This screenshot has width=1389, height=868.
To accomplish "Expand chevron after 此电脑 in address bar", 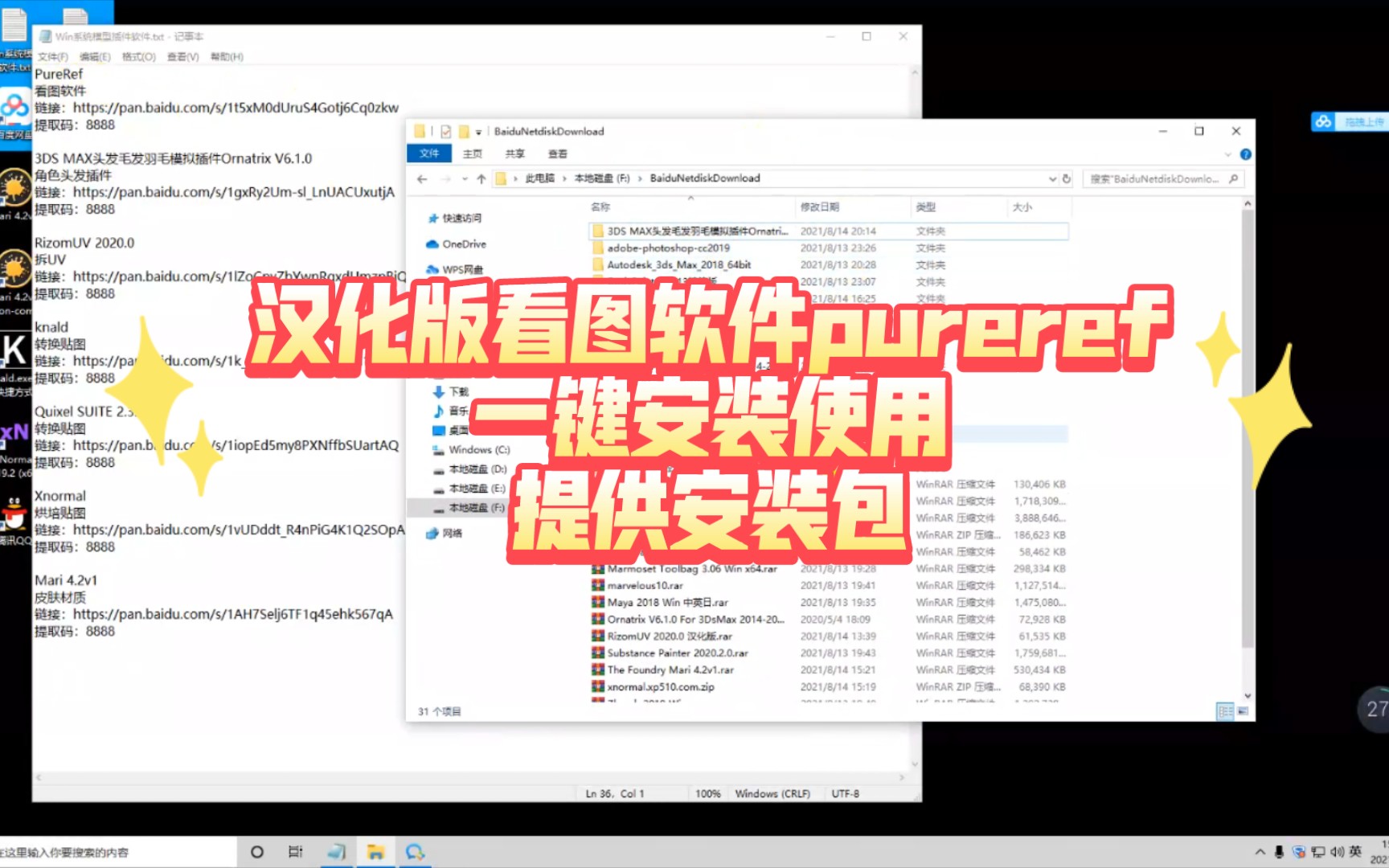I will click(565, 178).
